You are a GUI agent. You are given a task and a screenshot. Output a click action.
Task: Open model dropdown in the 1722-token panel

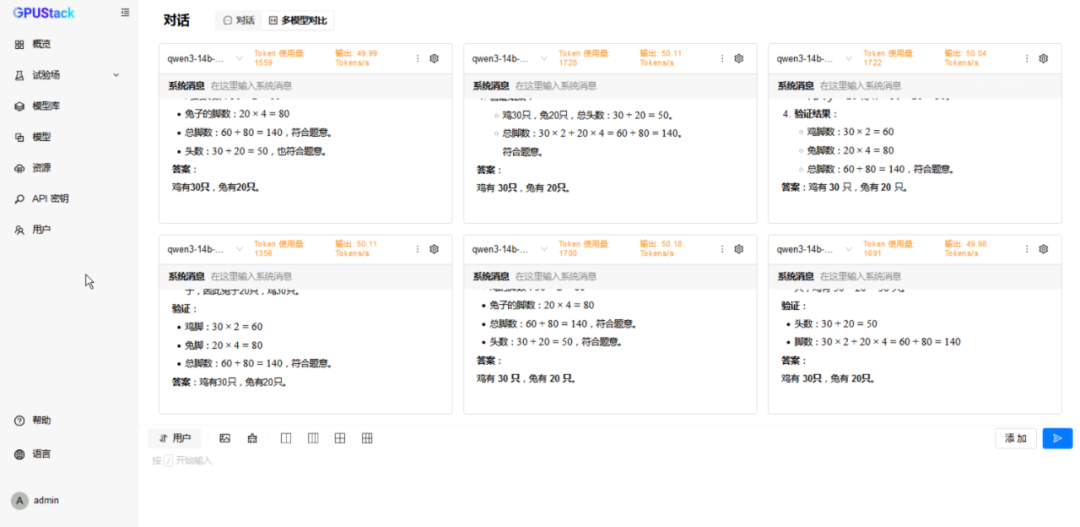(815, 59)
